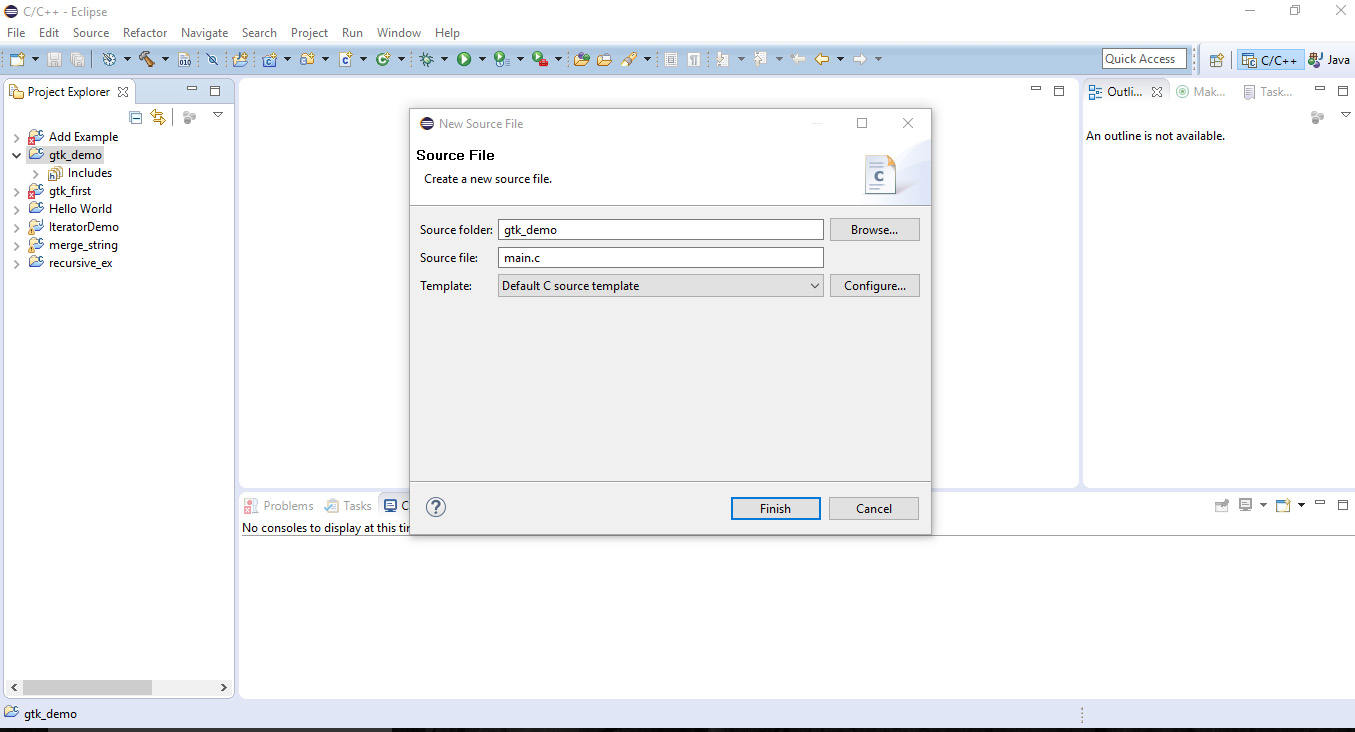Open the Refactor menu
The width and height of the screenshot is (1355, 732).
coord(144,32)
